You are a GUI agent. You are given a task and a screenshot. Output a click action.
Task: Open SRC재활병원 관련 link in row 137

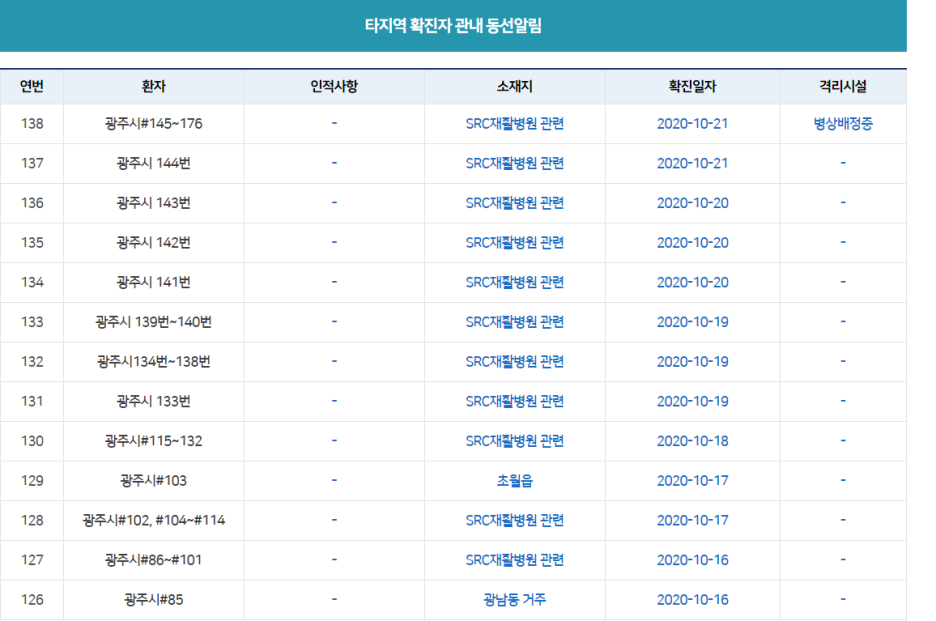(515, 163)
